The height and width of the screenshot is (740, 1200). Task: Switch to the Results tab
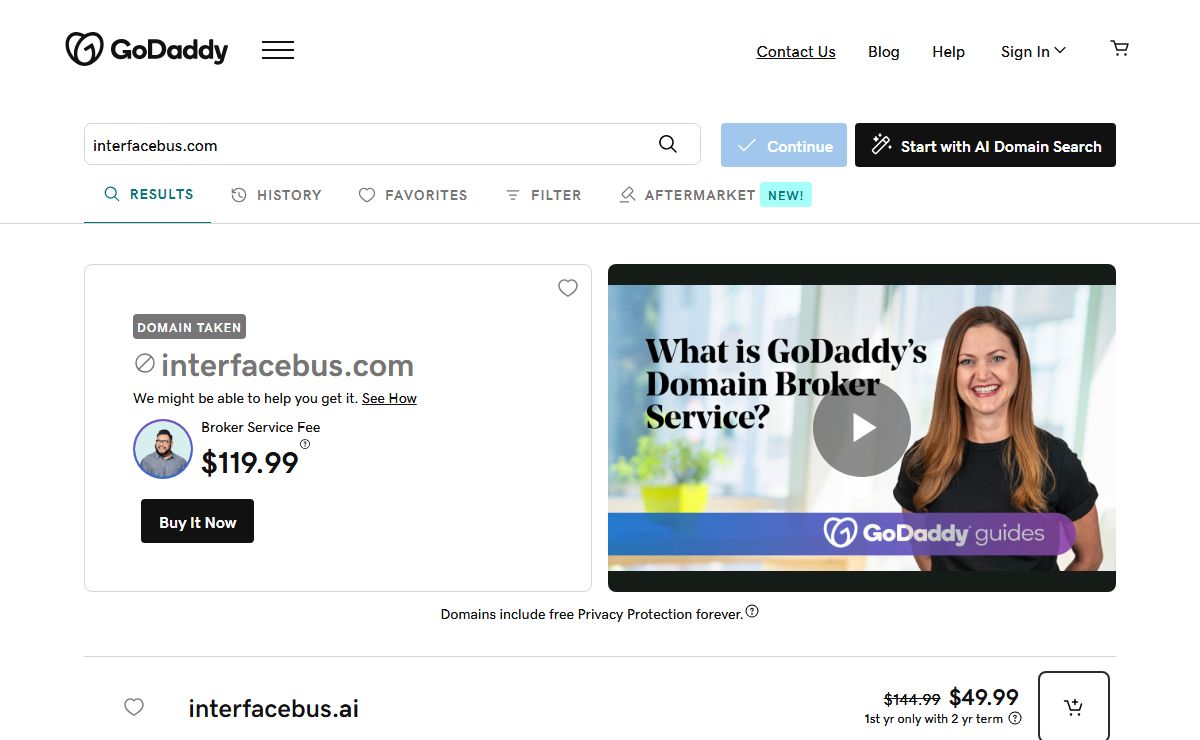pos(148,194)
